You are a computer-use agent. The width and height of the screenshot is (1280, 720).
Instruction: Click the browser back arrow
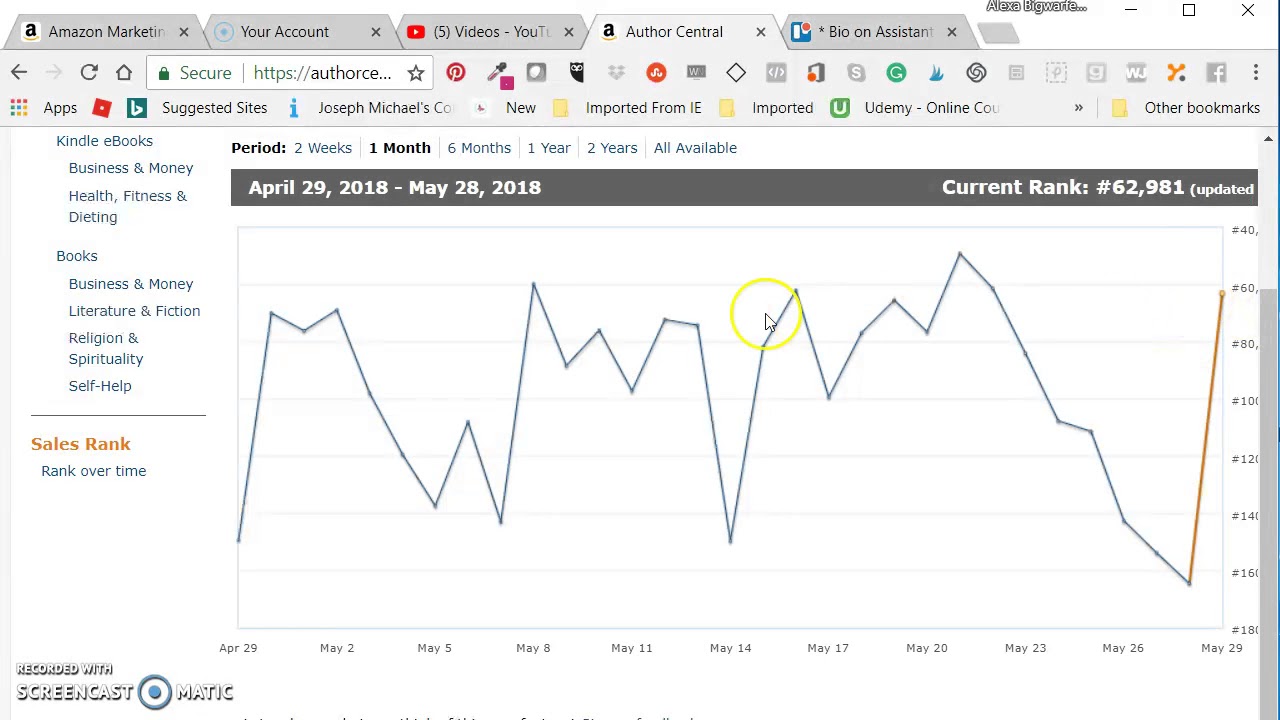tap(19, 72)
